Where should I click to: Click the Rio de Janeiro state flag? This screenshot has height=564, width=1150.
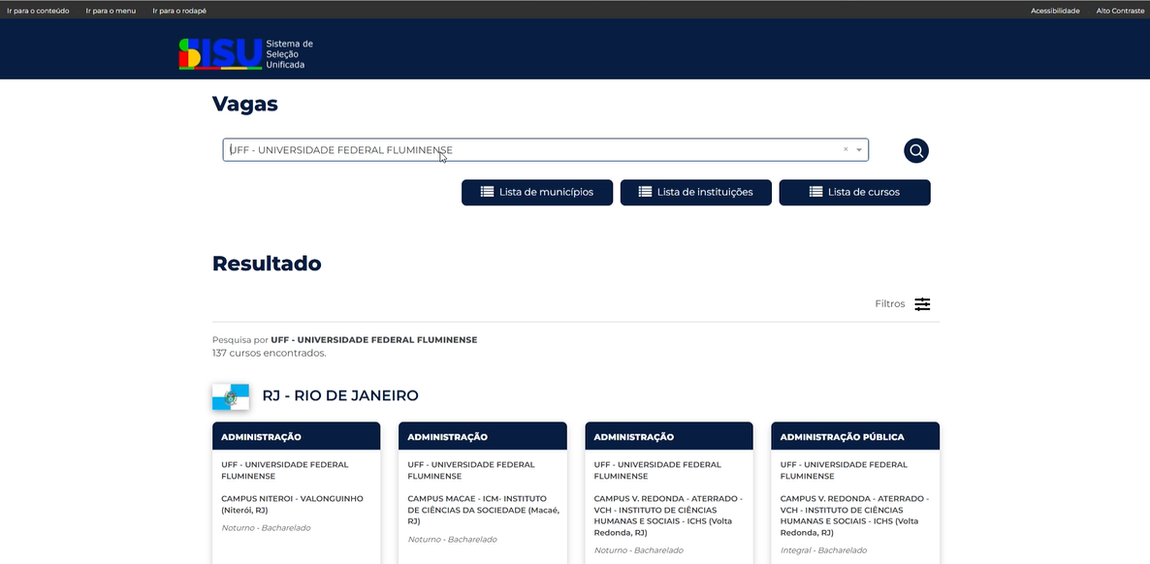coord(230,396)
